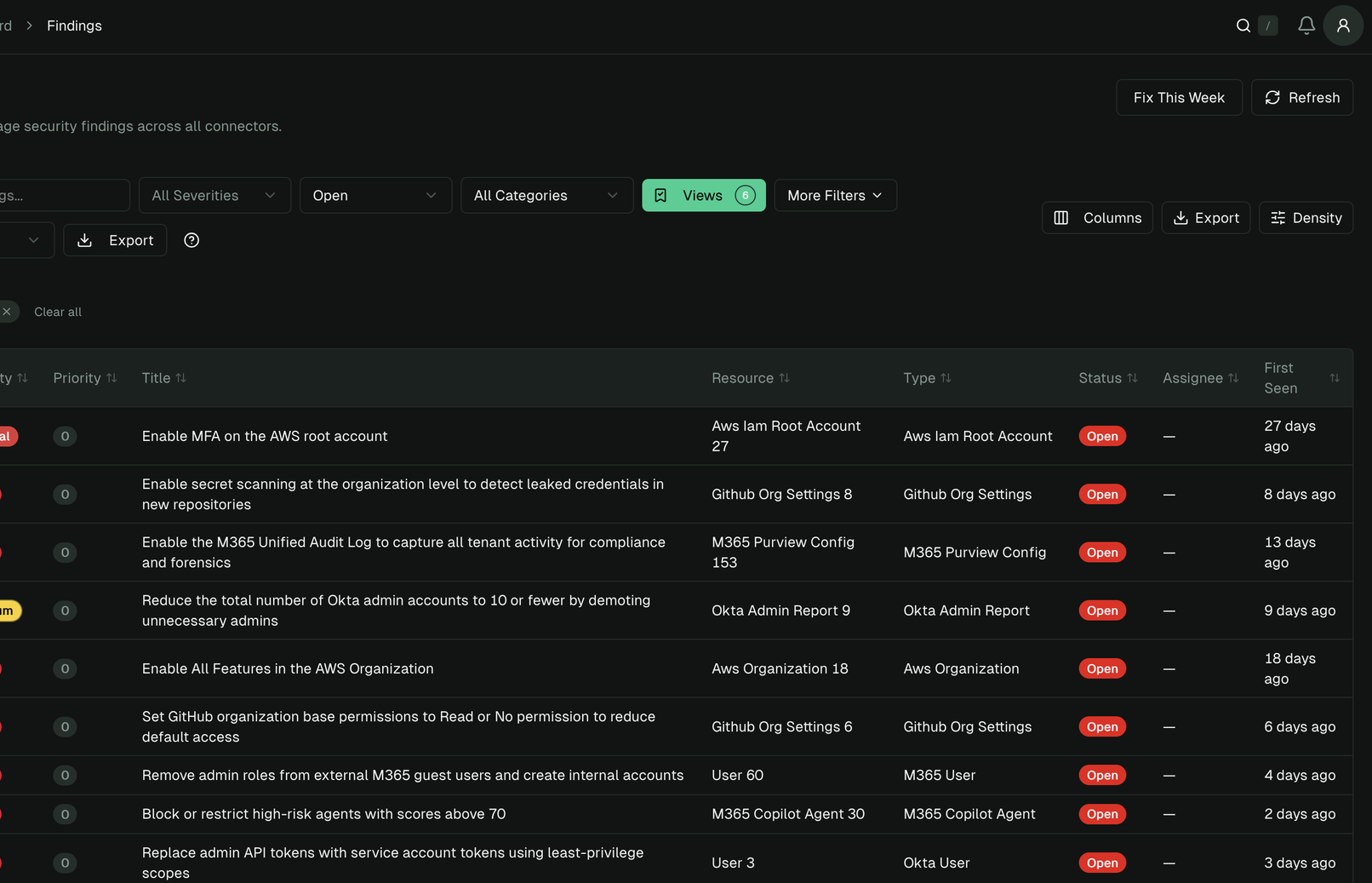Open finding Remove admin roles from external M365 guests

(413, 775)
